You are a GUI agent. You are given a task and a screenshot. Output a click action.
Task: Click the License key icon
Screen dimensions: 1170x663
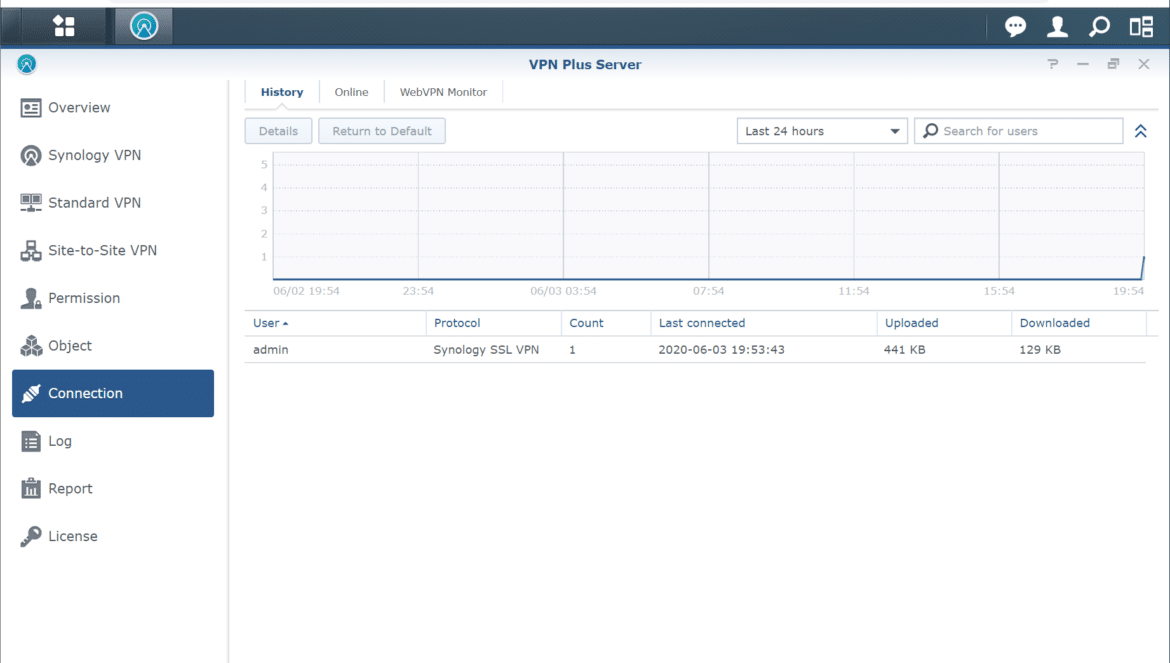point(31,536)
